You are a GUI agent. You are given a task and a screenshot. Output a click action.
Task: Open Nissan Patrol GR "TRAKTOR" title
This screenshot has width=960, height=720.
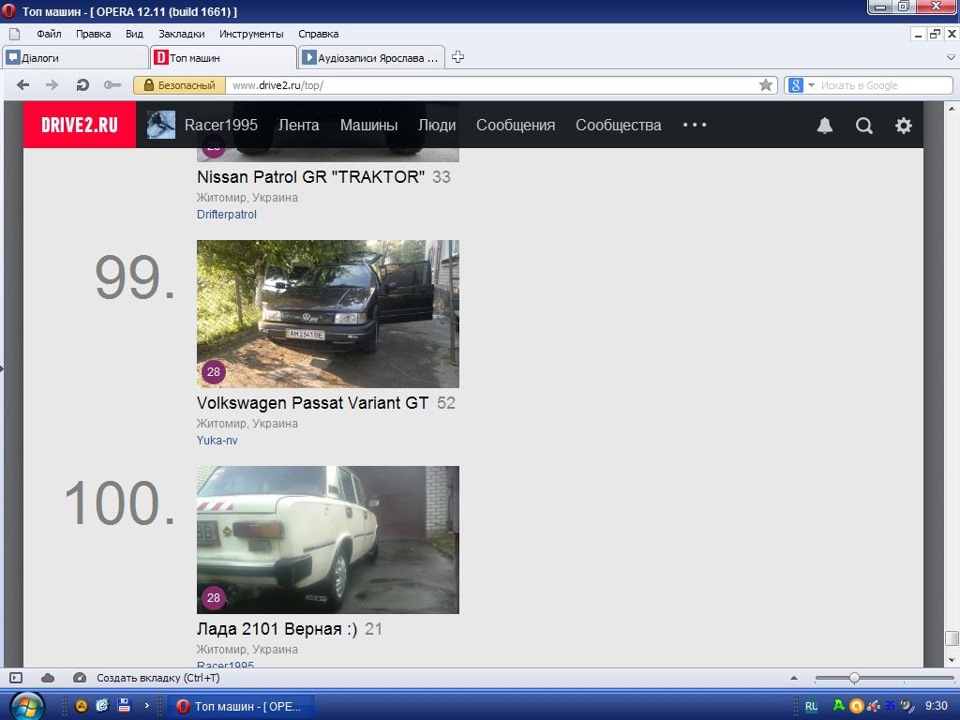pyautogui.click(x=310, y=177)
